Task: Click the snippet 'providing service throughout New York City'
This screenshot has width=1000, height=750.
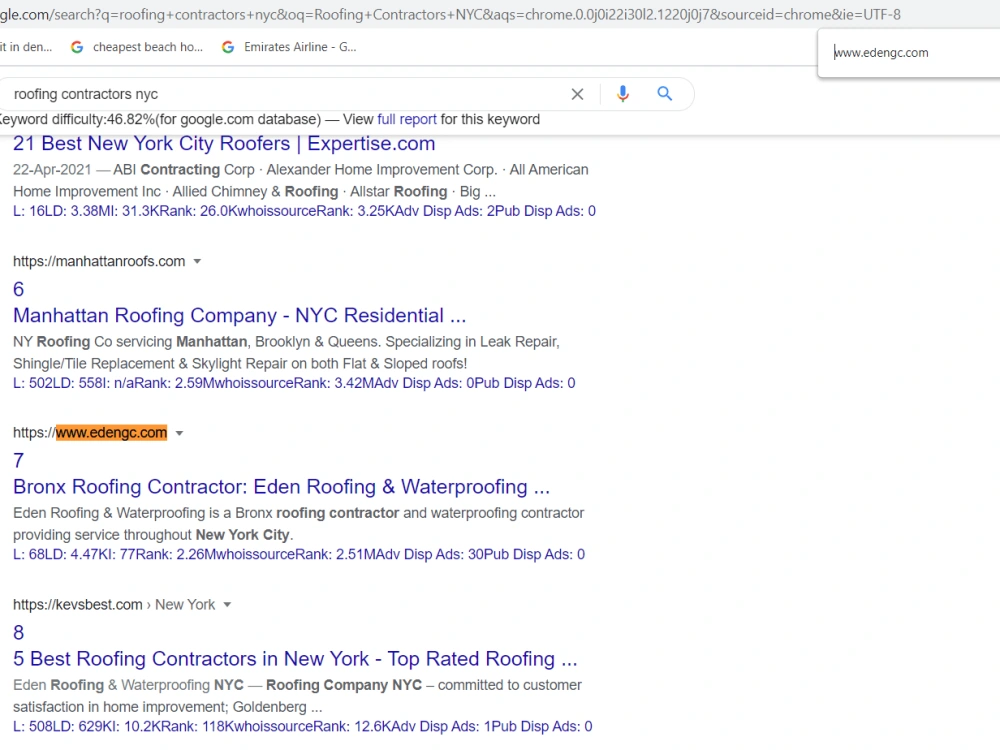Action: pyautogui.click(x=153, y=535)
